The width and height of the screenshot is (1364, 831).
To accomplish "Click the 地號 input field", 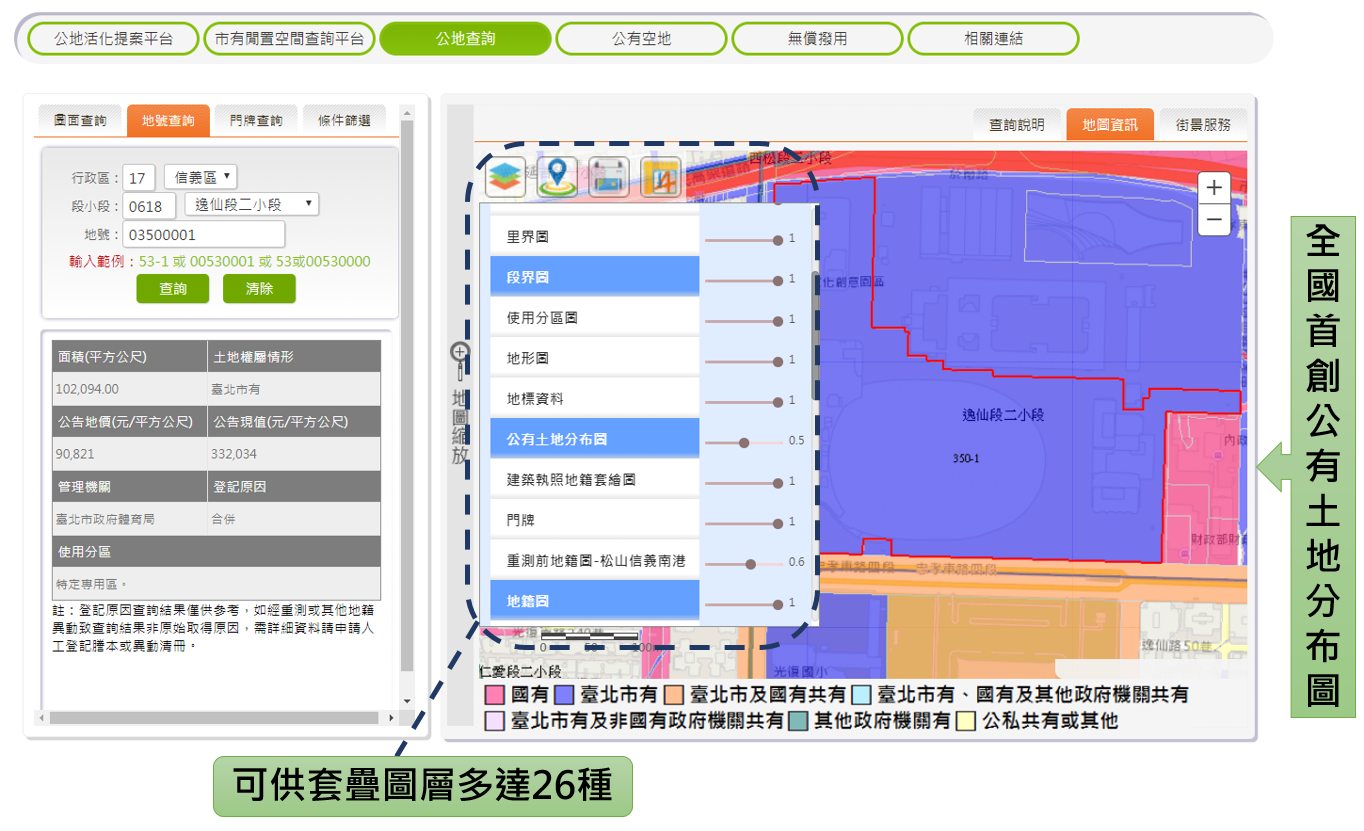I will 204,235.
